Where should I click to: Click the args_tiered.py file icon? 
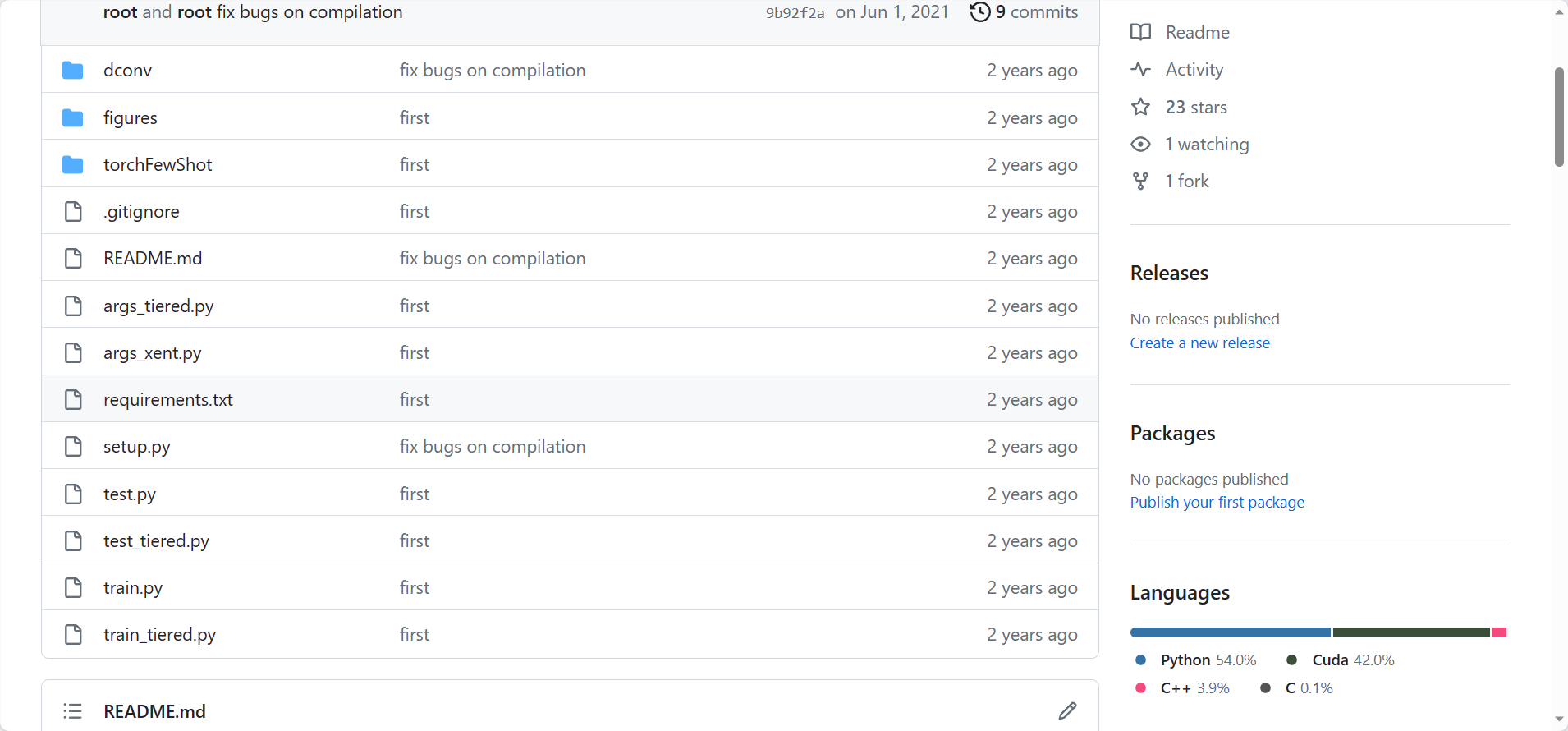[73, 306]
